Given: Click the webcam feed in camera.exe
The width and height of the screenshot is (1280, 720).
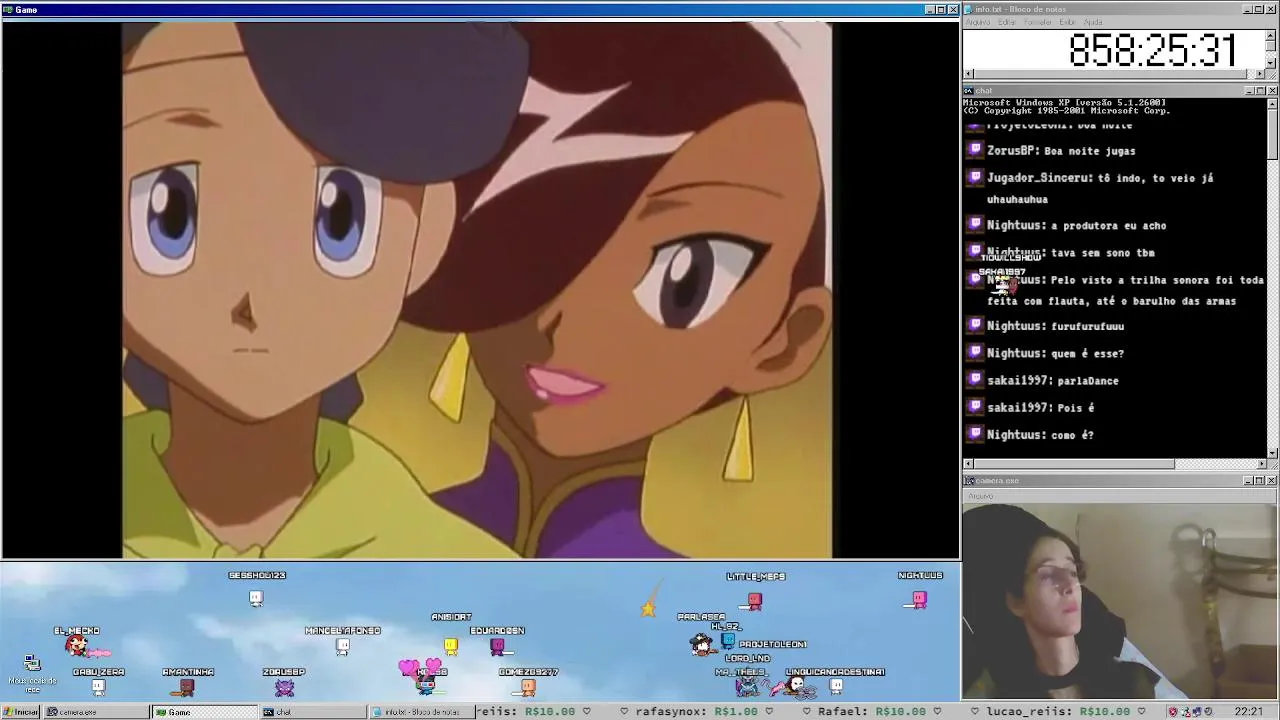Looking at the screenshot, I should pyautogui.click(x=1119, y=601).
